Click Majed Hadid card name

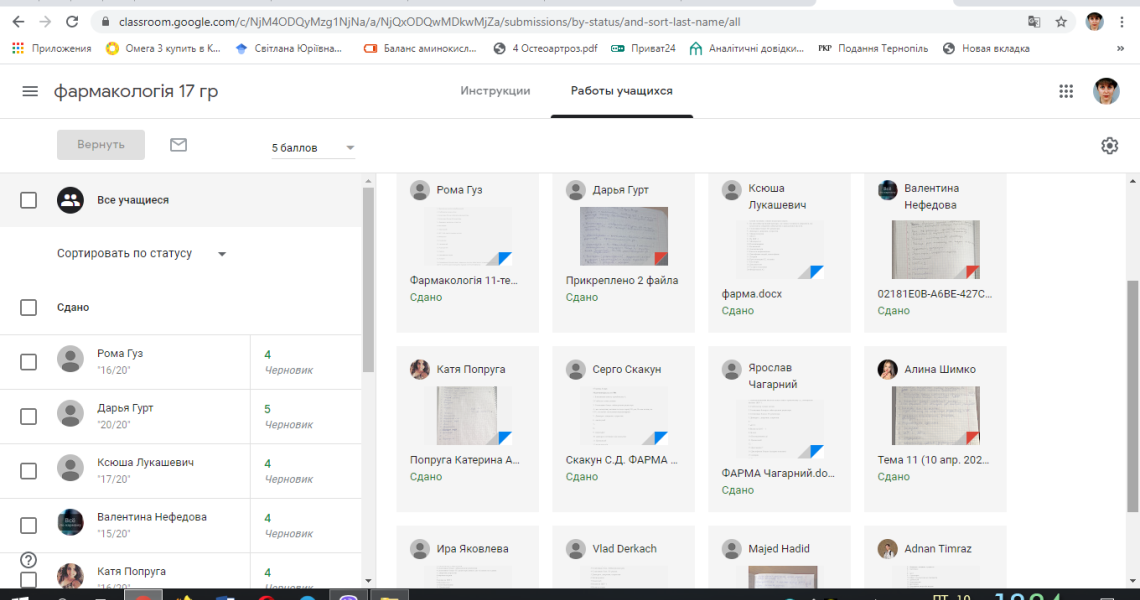779,549
